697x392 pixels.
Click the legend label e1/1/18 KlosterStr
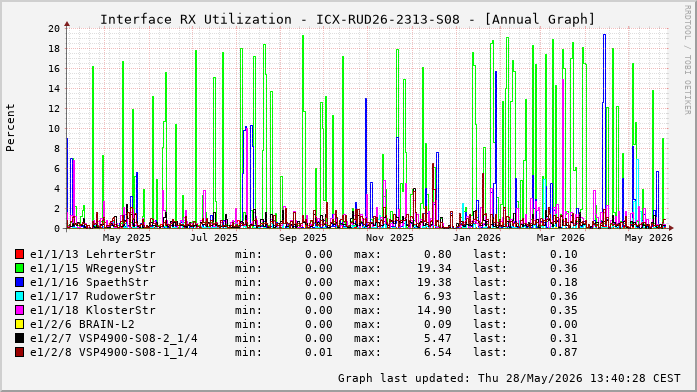93,310
